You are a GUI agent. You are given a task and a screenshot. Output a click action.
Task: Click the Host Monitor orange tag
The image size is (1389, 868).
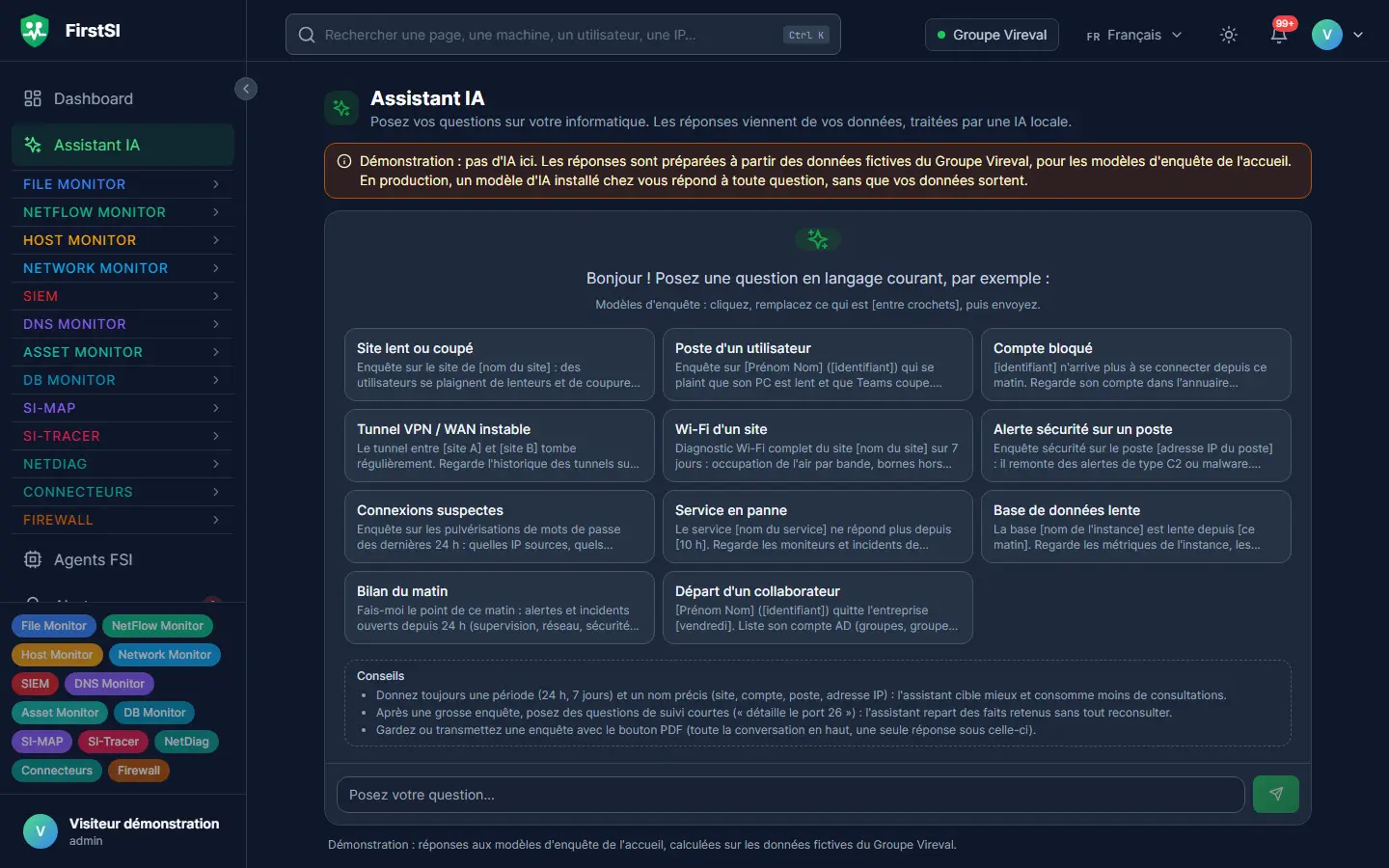tap(57, 655)
